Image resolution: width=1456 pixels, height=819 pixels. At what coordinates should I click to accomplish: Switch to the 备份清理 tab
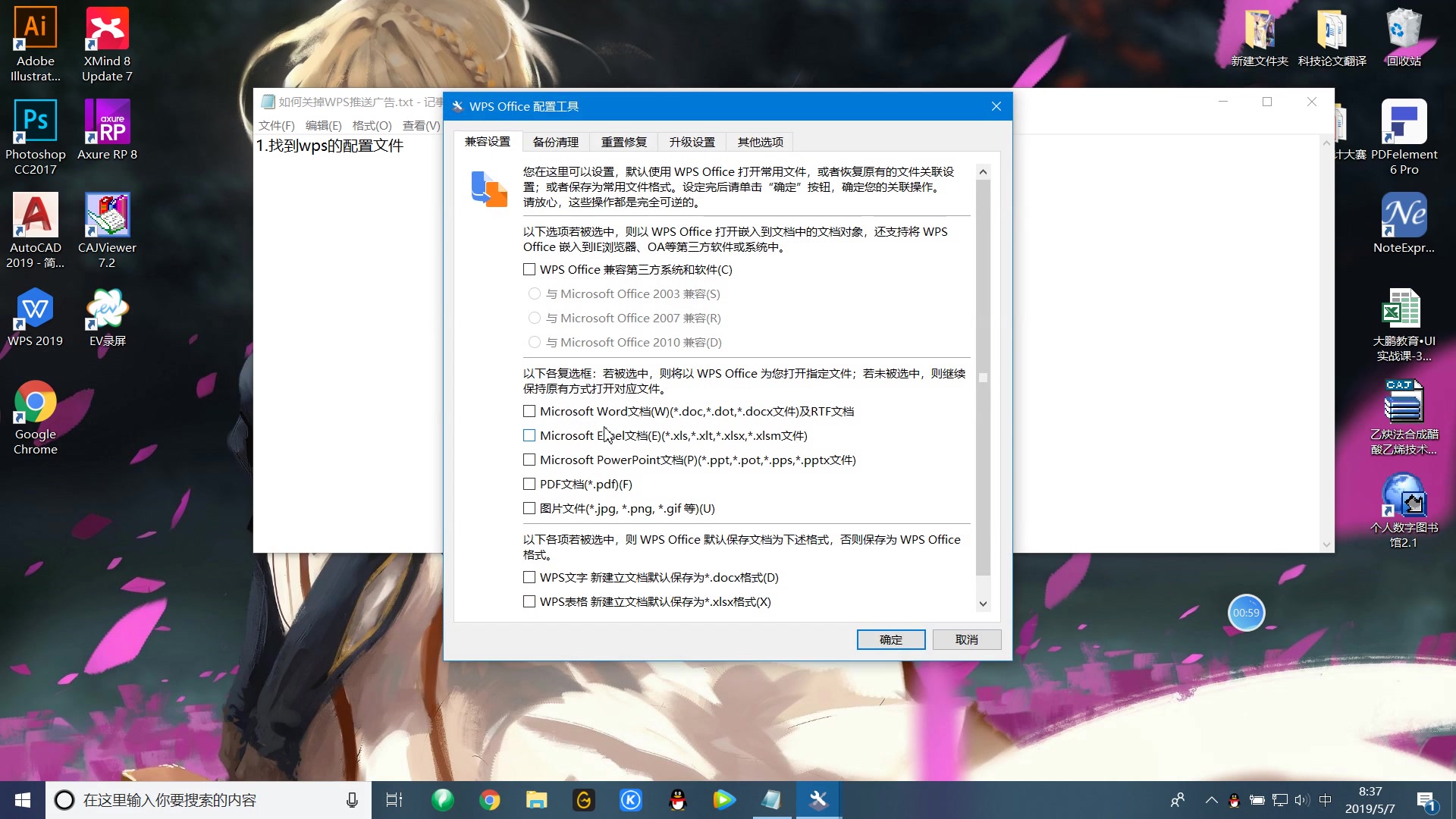tap(556, 142)
